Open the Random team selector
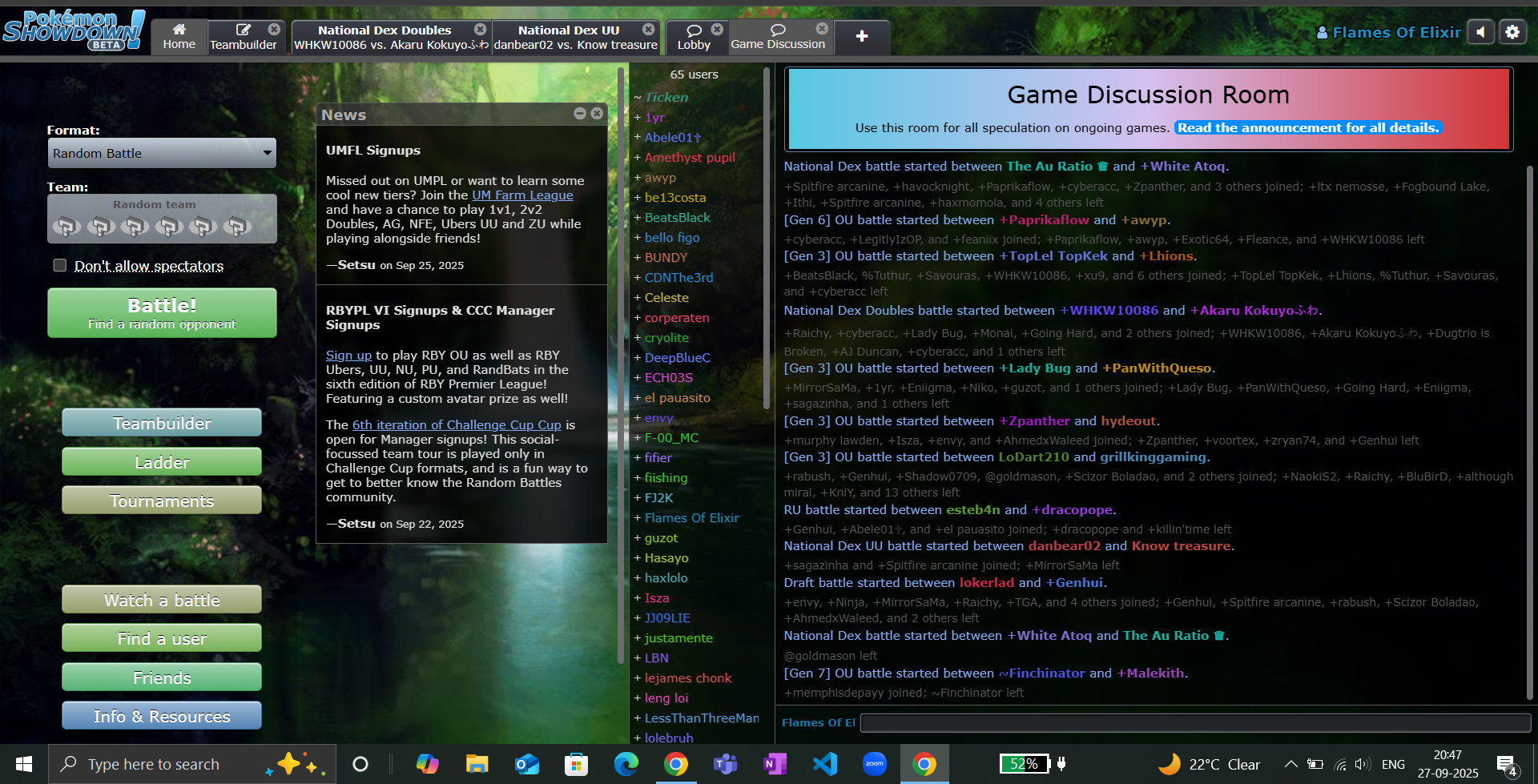The height and width of the screenshot is (784, 1538). coord(162,219)
